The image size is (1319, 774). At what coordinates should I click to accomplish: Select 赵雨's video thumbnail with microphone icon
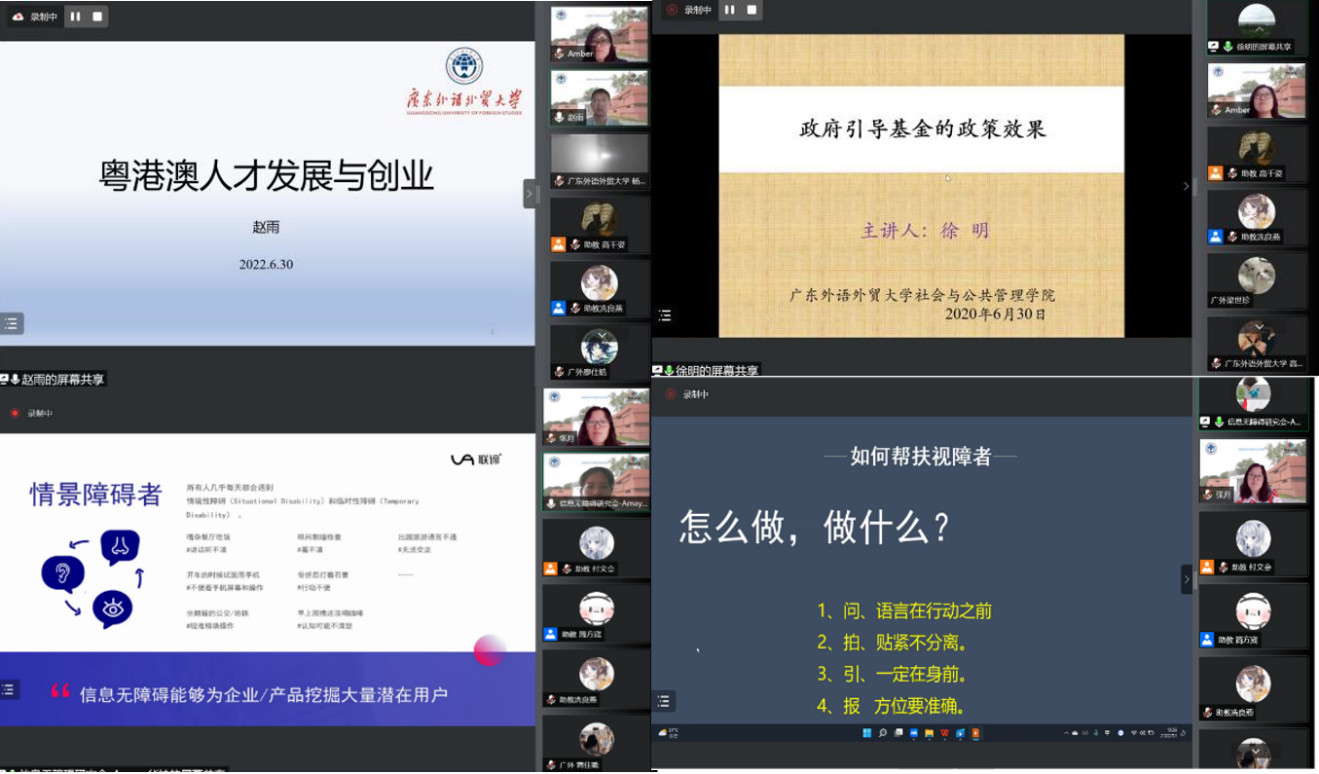[x=599, y=97]
